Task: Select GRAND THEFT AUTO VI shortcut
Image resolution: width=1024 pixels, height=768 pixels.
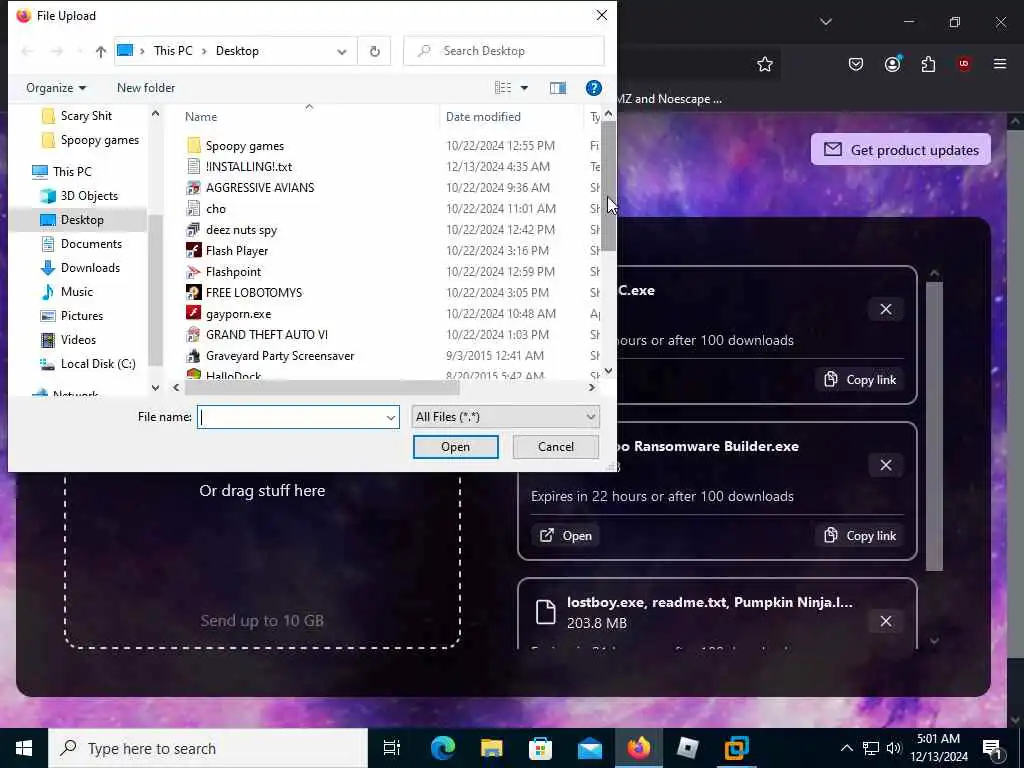Action: [266, 334]
